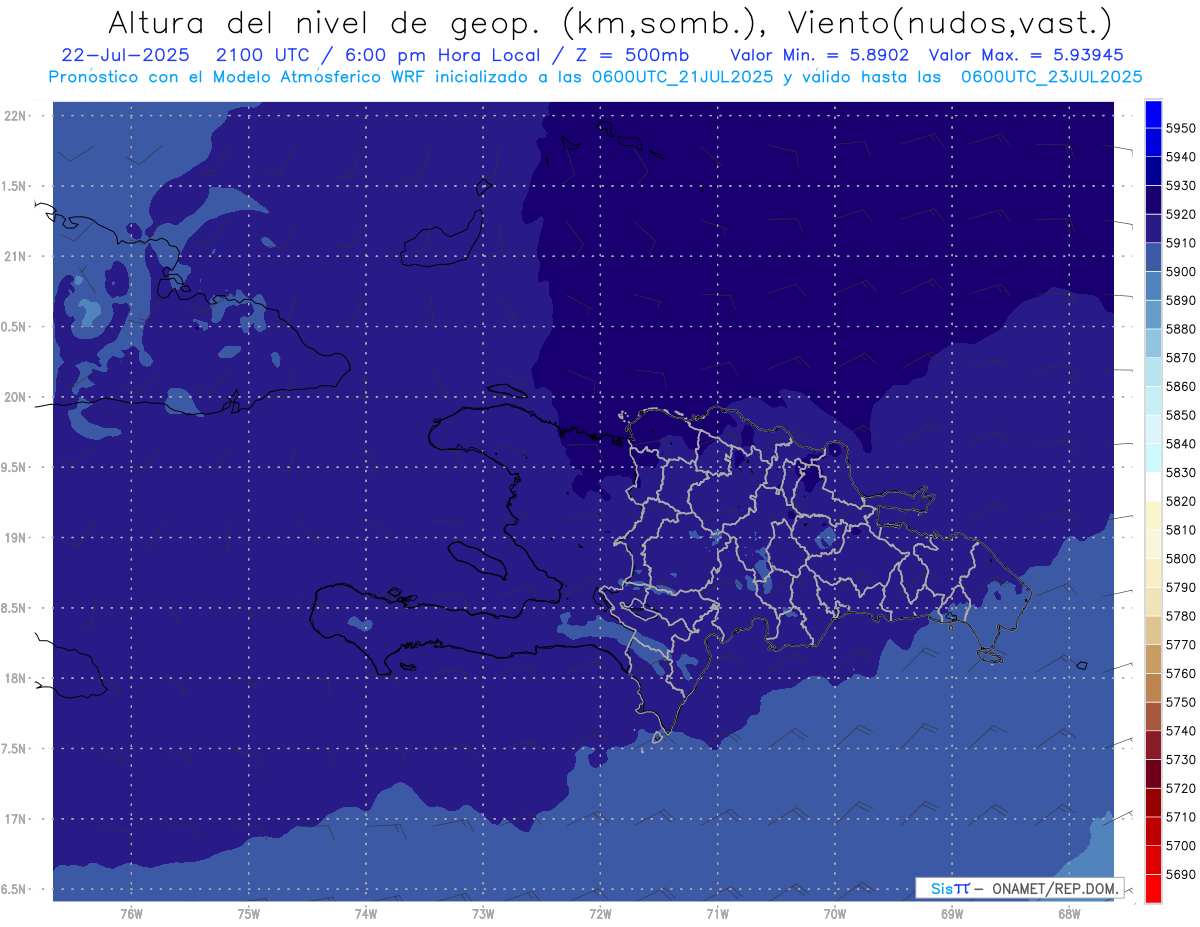Click the 19N latitude axis label
The image size is (1200, 927).
pos(16,538)
